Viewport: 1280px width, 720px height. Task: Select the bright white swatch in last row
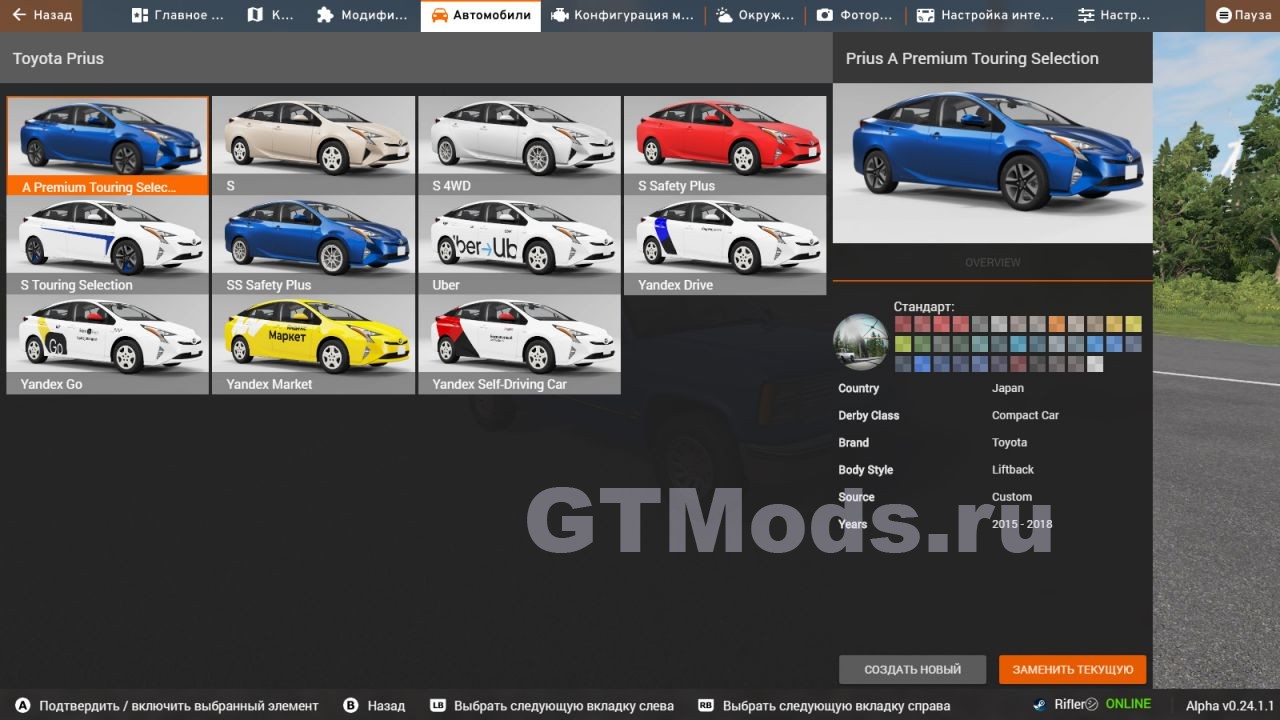pyautogui.click(x=1095, y=364)
